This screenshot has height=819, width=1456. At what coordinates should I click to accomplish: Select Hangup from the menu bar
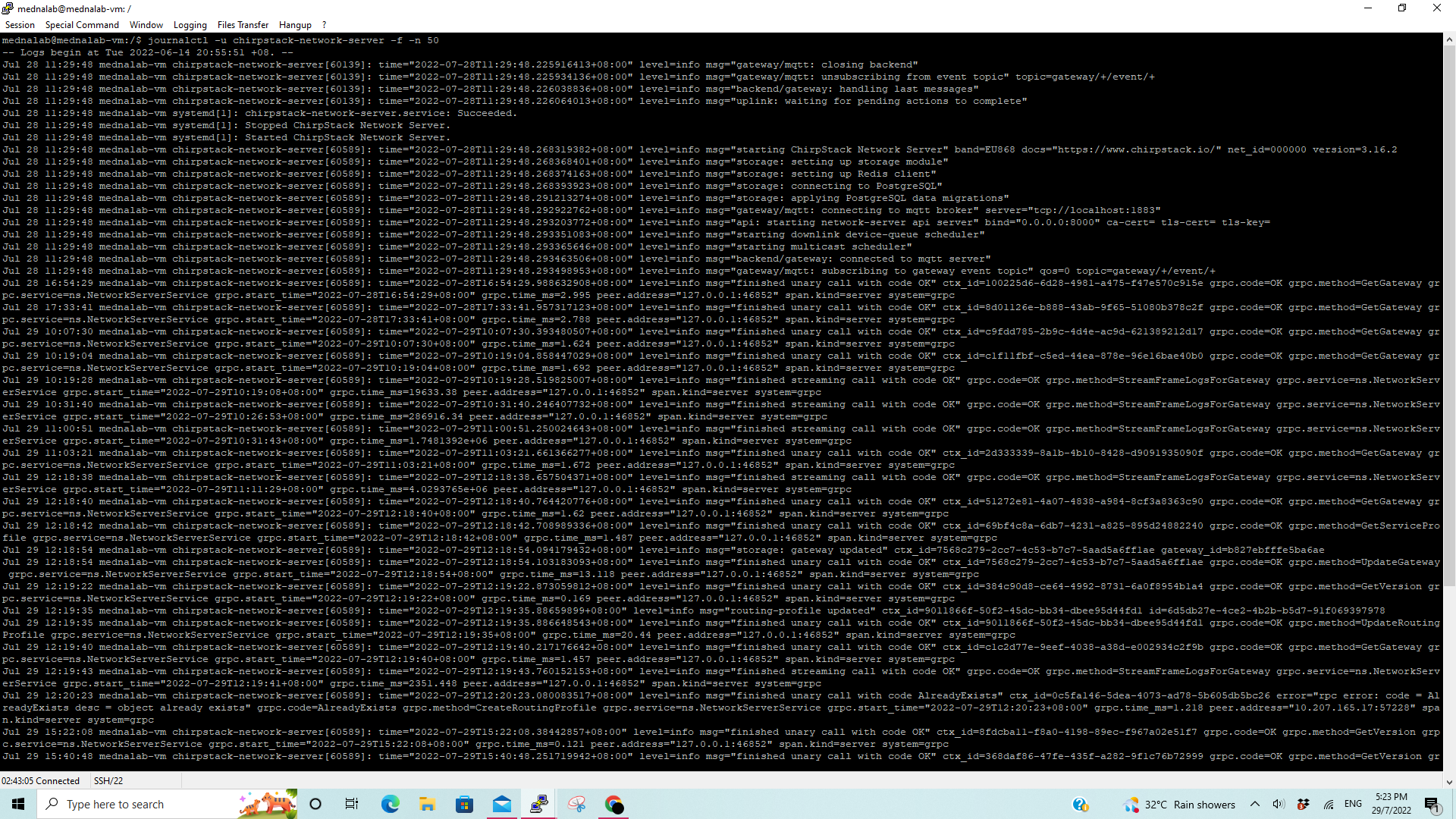295,24
